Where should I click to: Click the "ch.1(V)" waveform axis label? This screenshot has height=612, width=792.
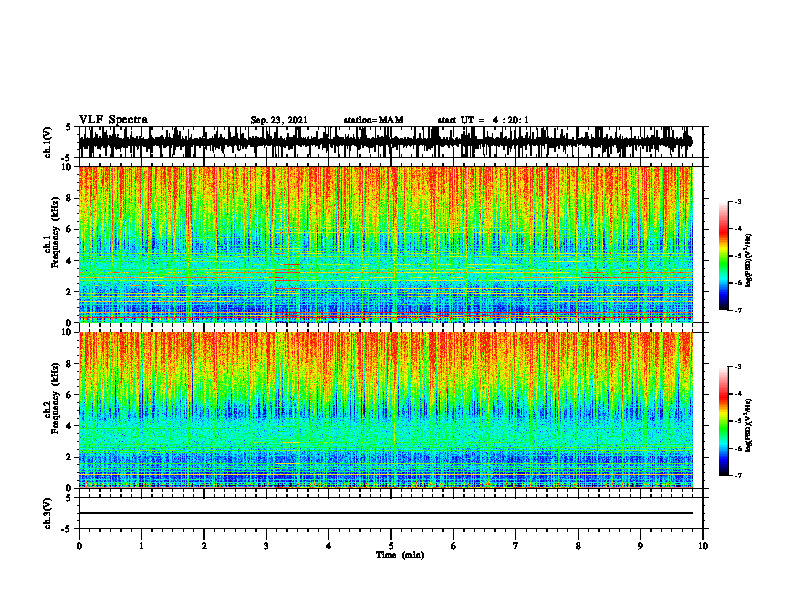point(47,142)
